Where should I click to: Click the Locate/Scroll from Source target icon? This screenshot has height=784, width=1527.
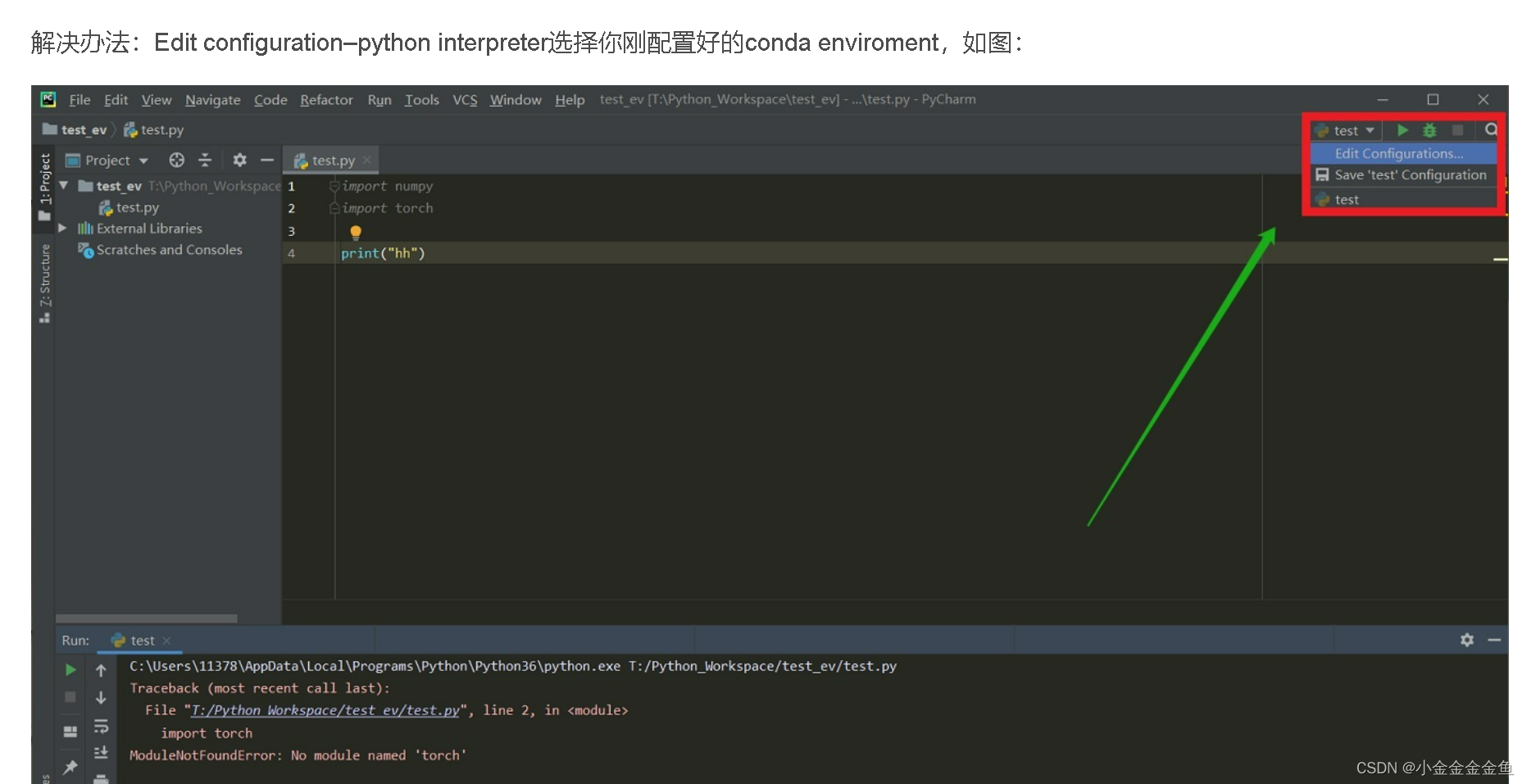176,160
